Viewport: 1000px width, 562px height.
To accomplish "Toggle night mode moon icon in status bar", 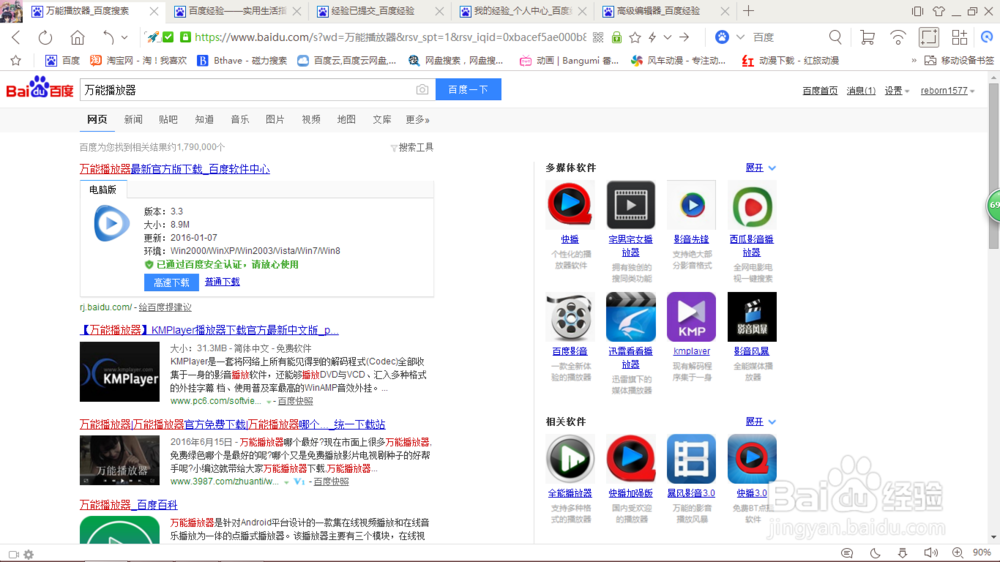I will point(875,553).
